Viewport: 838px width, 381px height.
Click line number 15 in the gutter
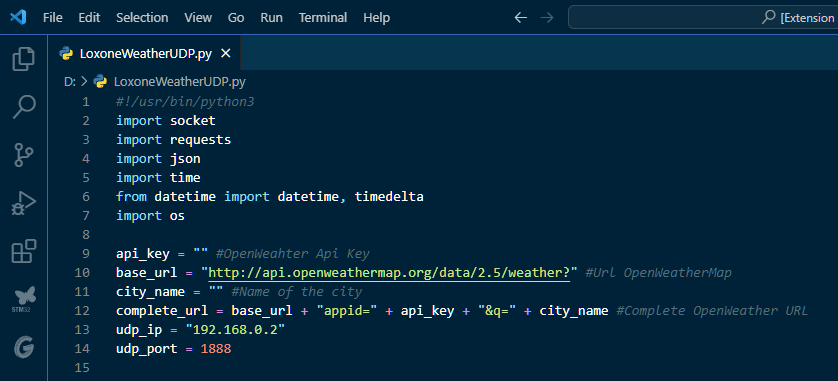(82, 368)
